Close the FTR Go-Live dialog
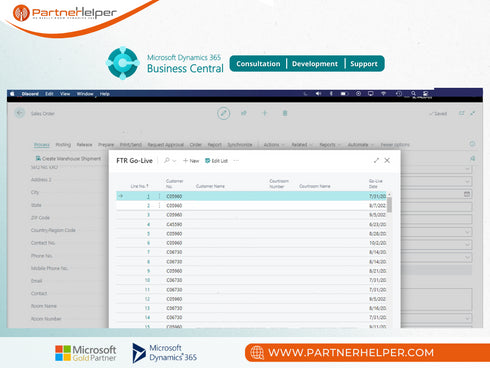Screen dimensions: 490x368 coord(387,160)
